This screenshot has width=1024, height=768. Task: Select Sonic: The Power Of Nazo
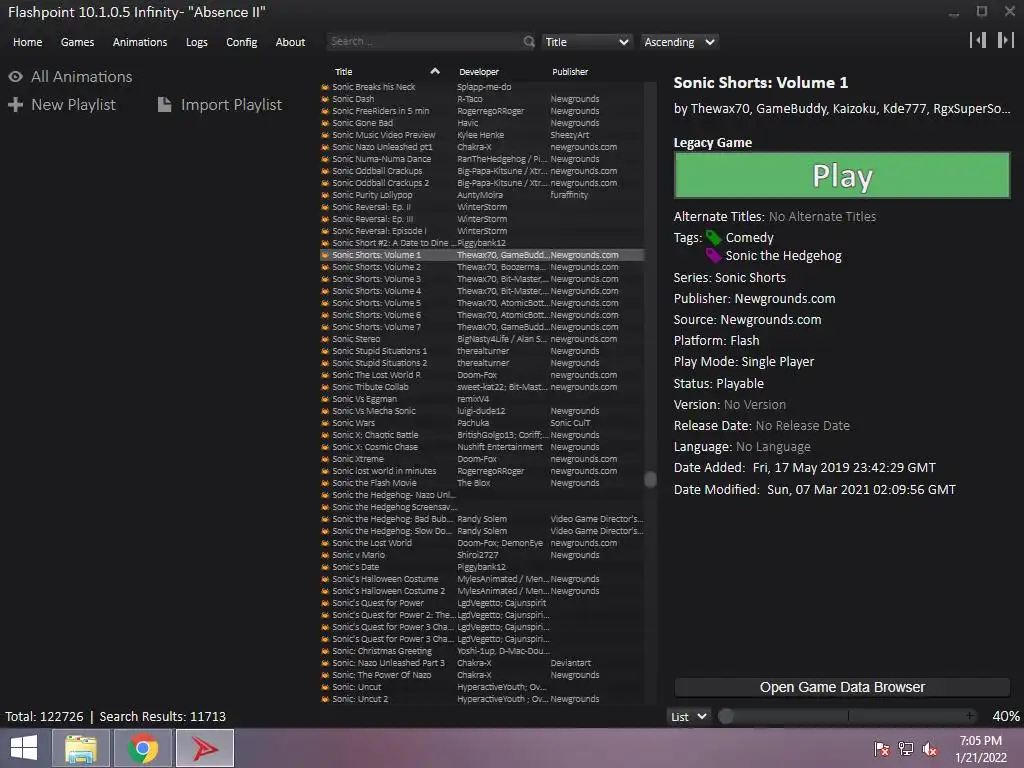(482, 675)
